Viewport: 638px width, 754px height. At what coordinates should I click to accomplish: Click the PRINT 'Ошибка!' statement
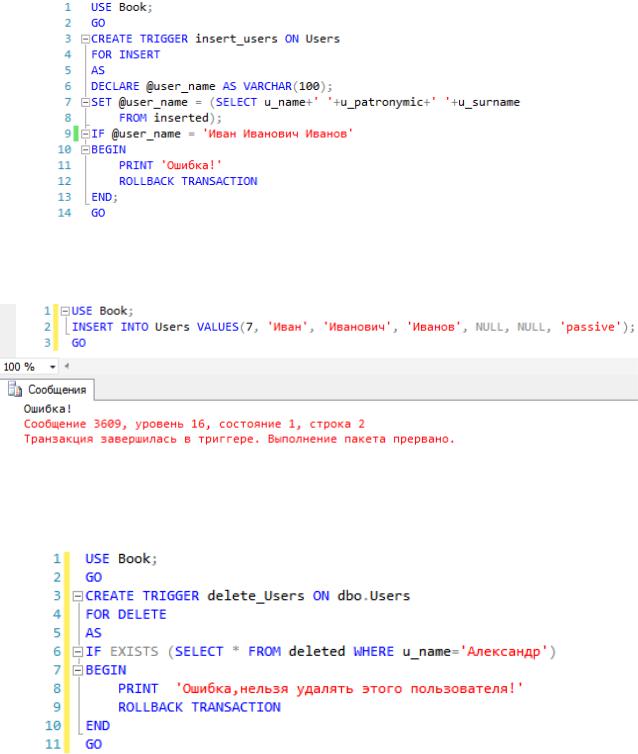pyautogui.click(x=170, y=166)
